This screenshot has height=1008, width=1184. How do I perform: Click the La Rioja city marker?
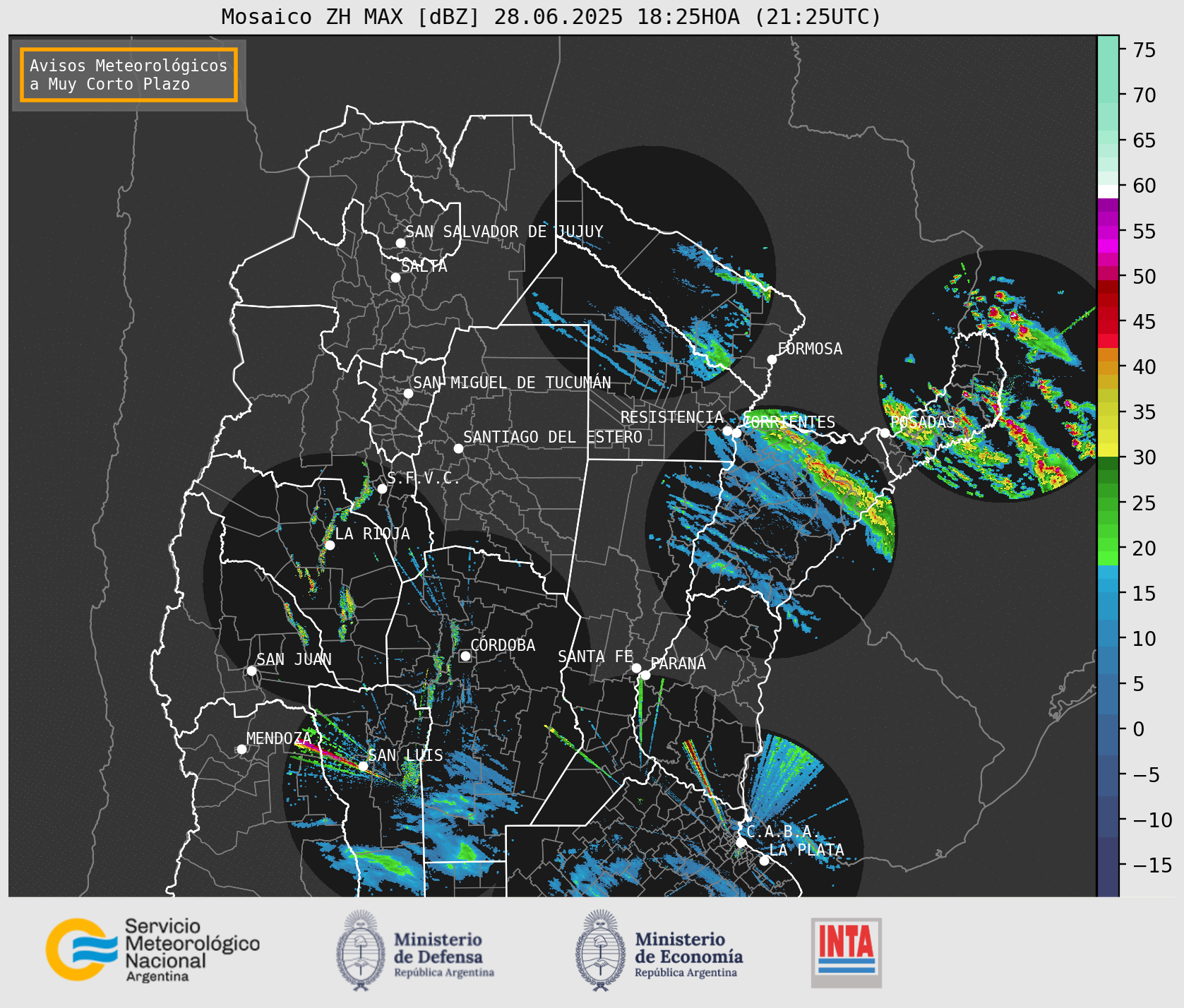click(330, 545)
